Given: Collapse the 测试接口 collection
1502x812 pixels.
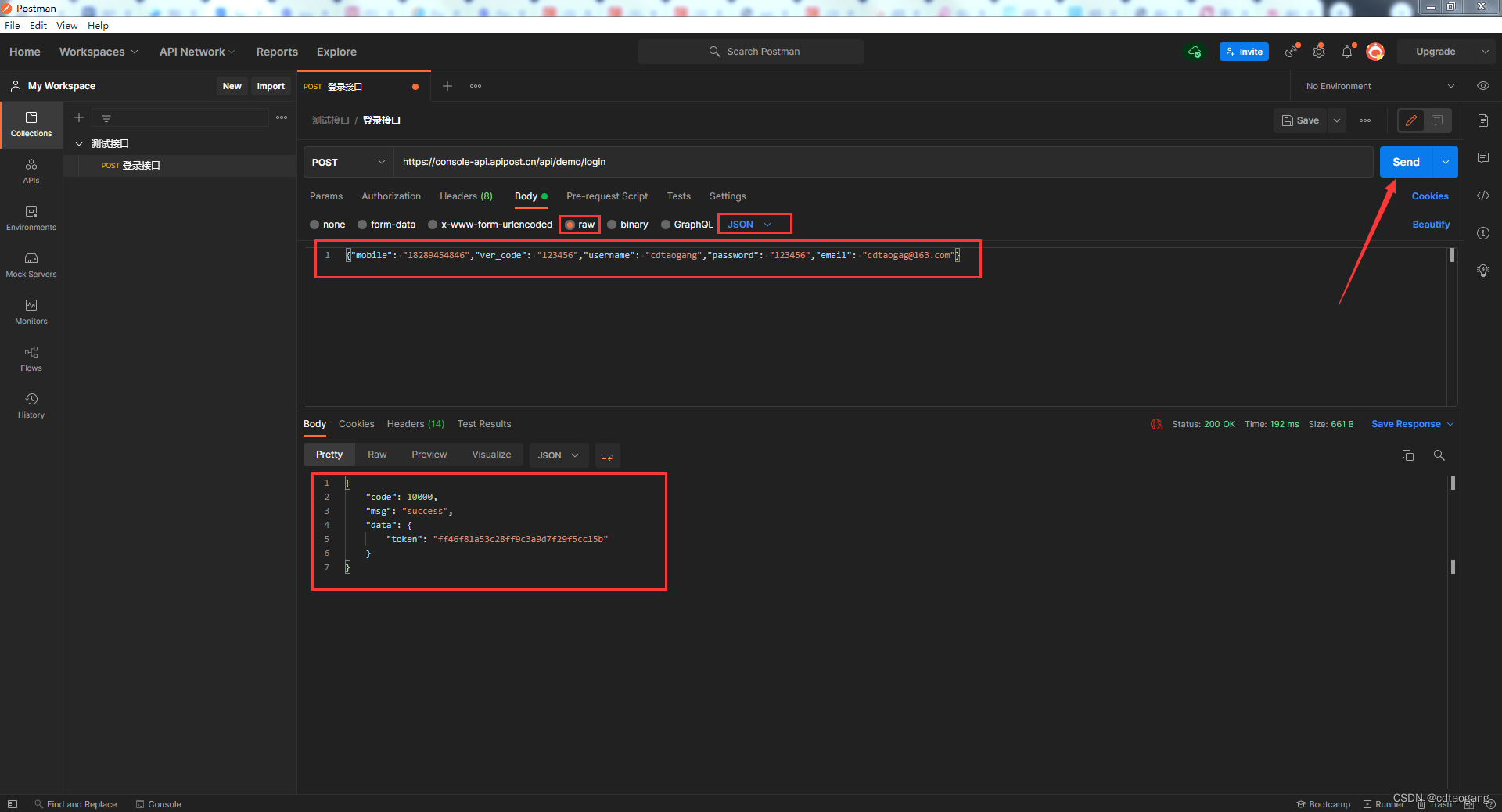Looking at the screenshot, I should pos(79,144).
